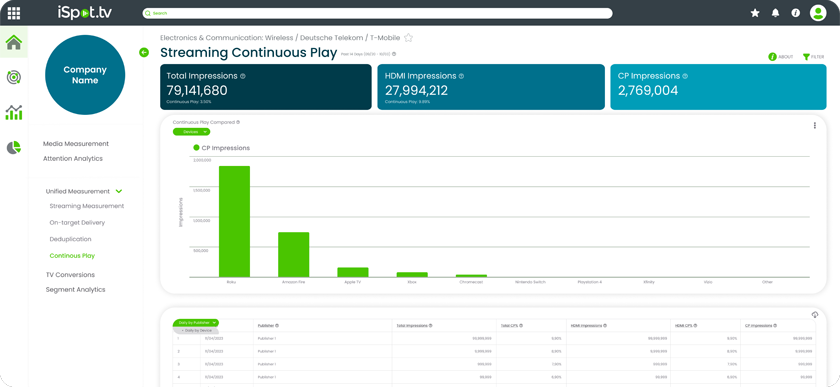The width and height of the screenshot is (840, 387).
Task: Select Streaming Measurement in the sidebar
Action: (x=87, y=206)
